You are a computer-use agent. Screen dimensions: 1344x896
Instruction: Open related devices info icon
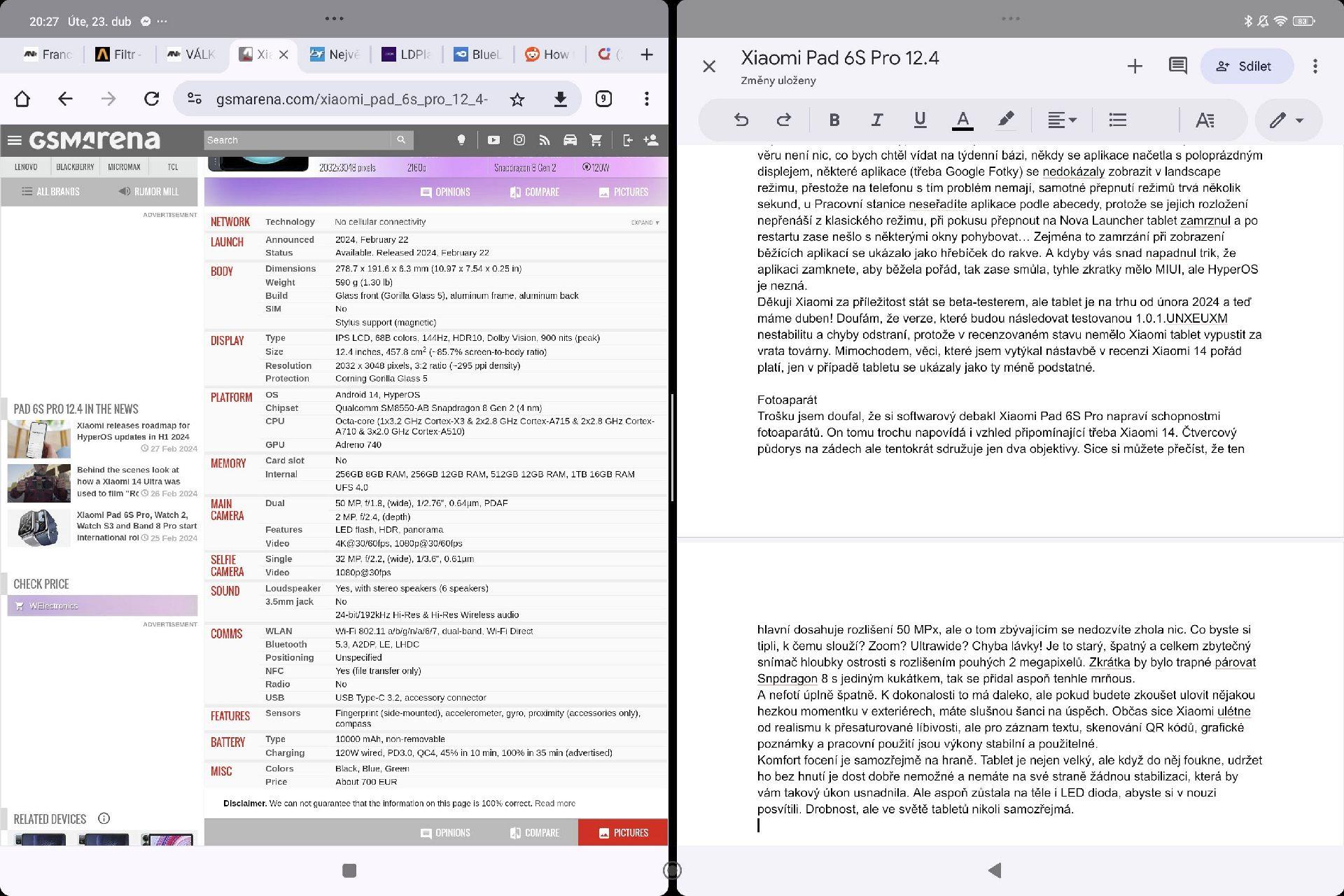coord(104,818)
